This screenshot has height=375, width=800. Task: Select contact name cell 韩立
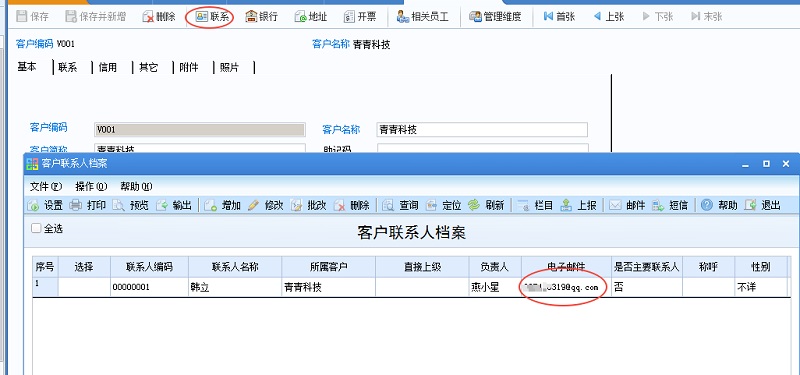(235, 287)
